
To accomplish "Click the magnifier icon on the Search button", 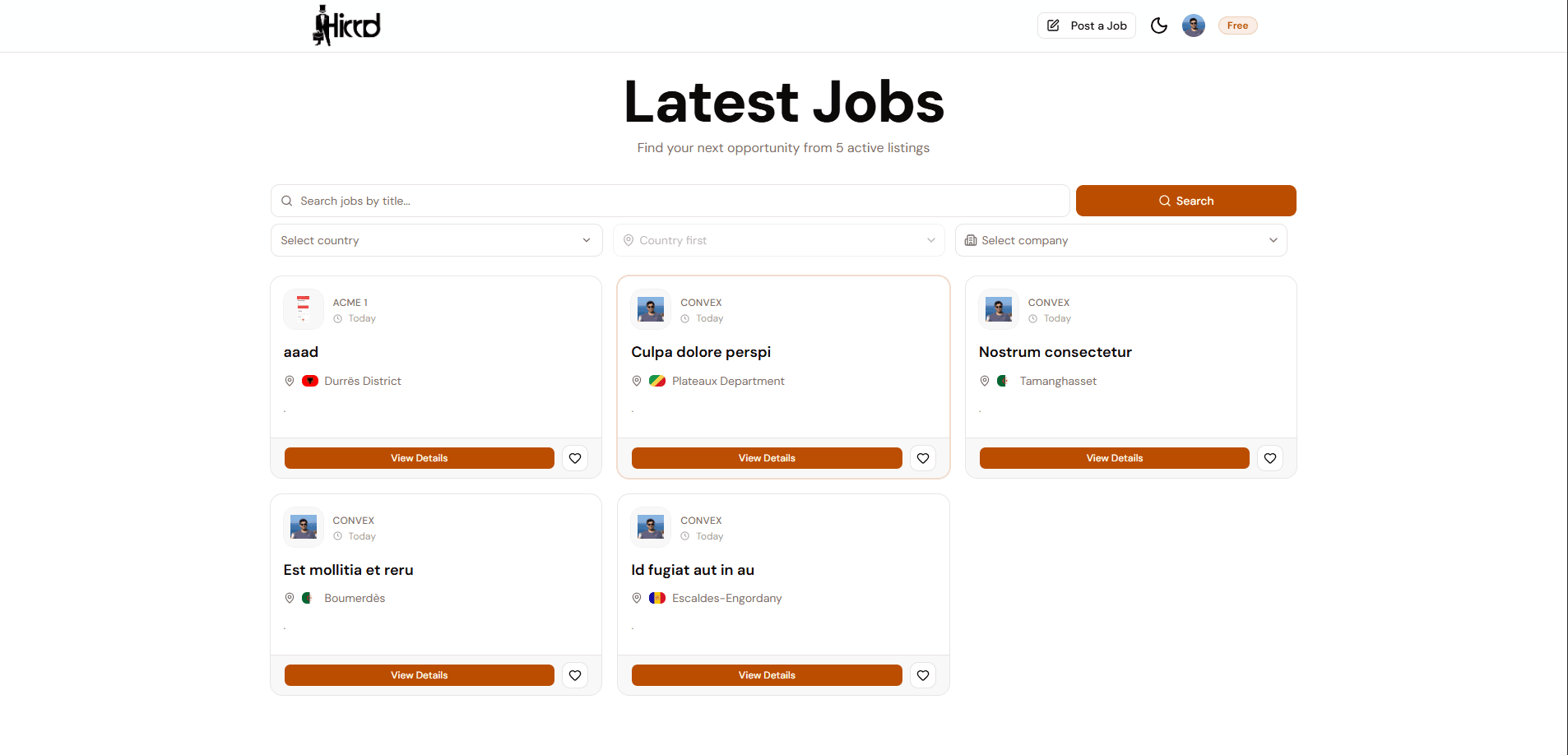I will tap(1165, 201).
